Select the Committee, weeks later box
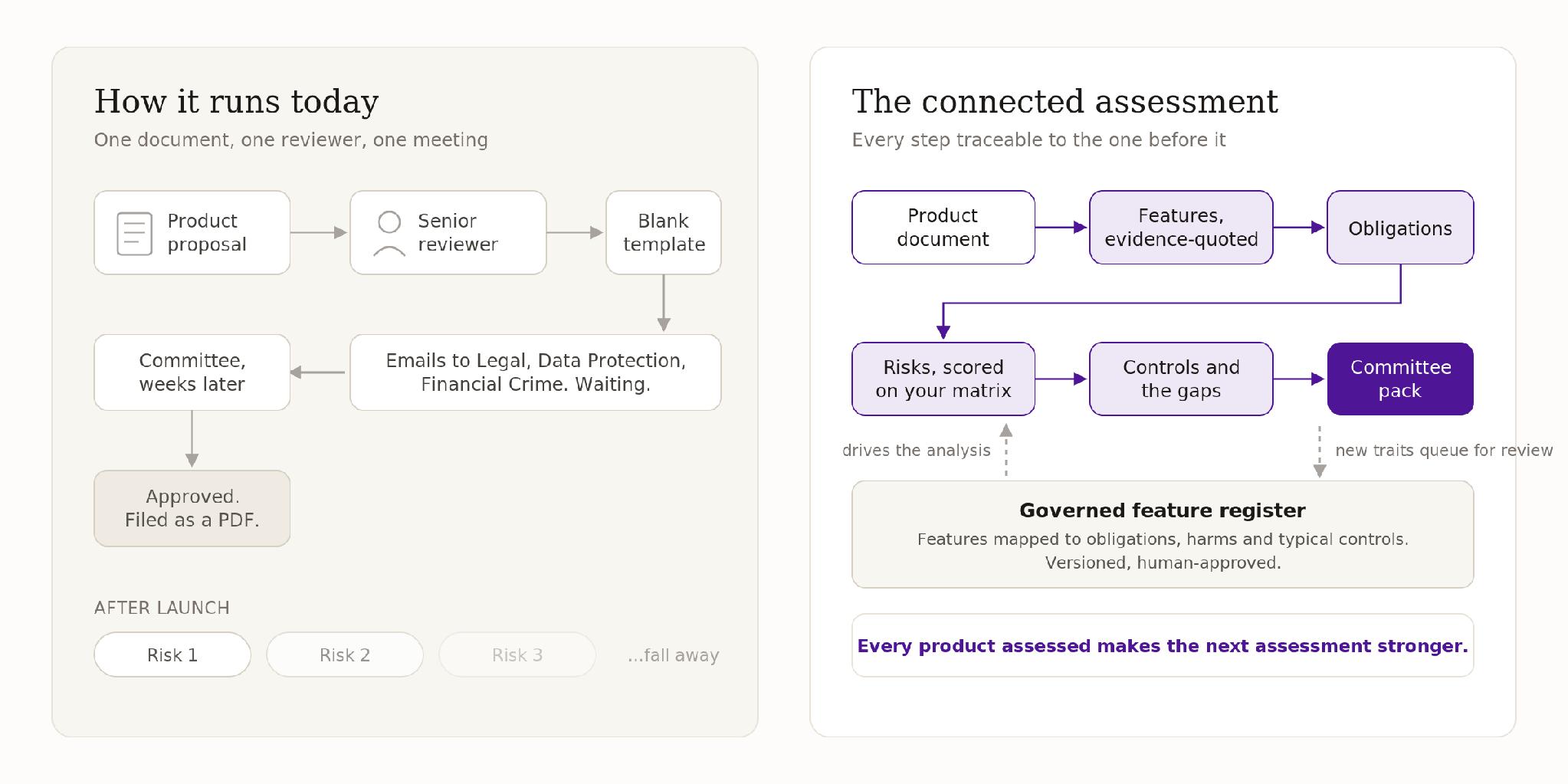This screenshot has height=784, width=1568. pyautogui.click(x=192, y=372)
